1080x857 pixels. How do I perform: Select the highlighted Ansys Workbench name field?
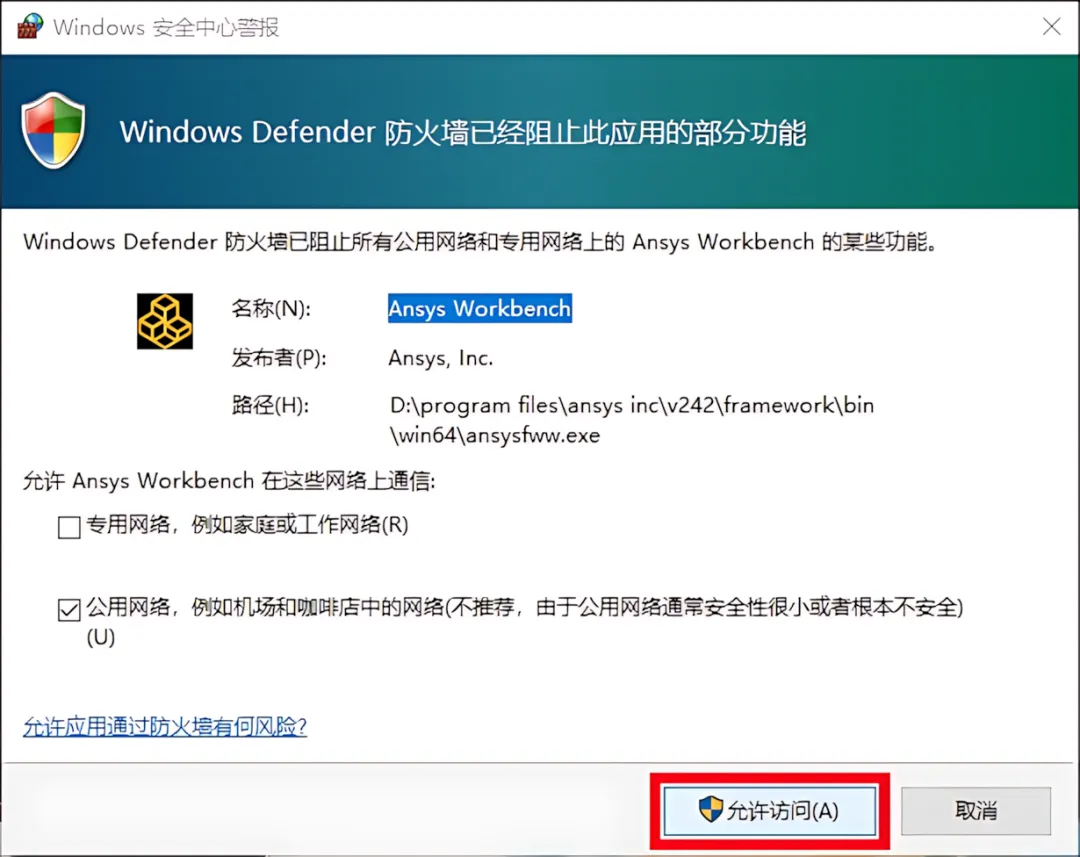tap(479, 308)
